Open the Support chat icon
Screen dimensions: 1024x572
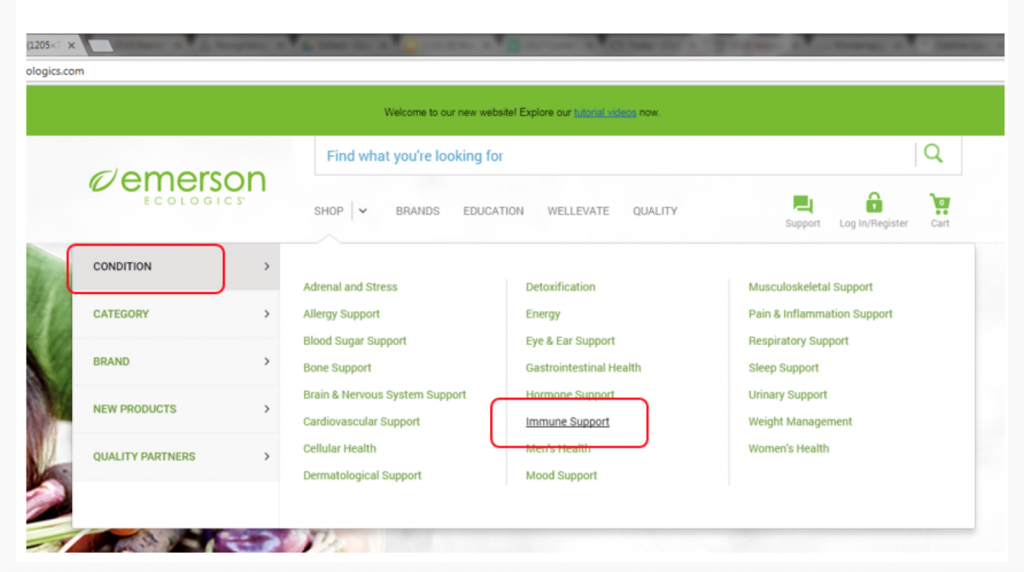coord(803,204)
